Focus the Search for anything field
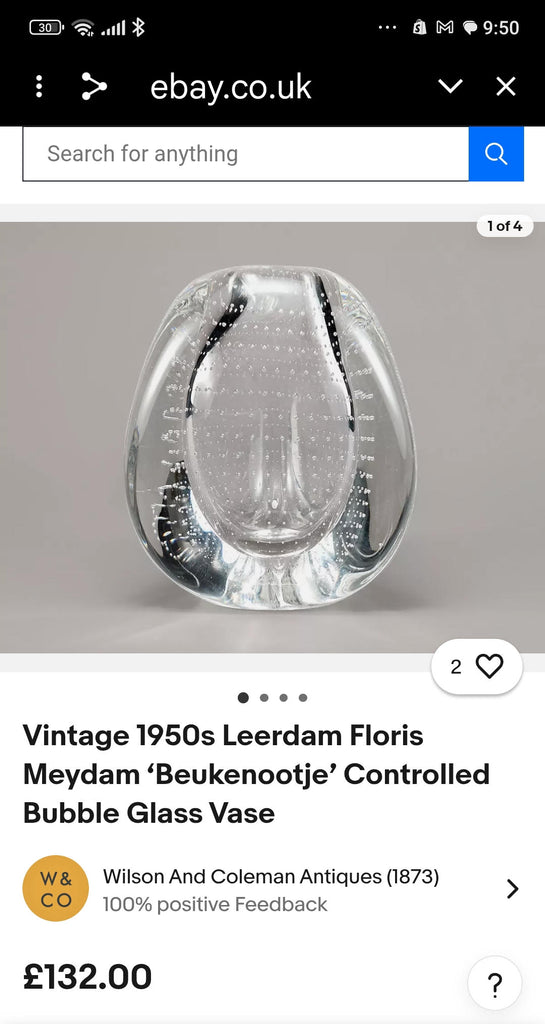Viewport: 545px width, 1024px height. click(245, 153)
